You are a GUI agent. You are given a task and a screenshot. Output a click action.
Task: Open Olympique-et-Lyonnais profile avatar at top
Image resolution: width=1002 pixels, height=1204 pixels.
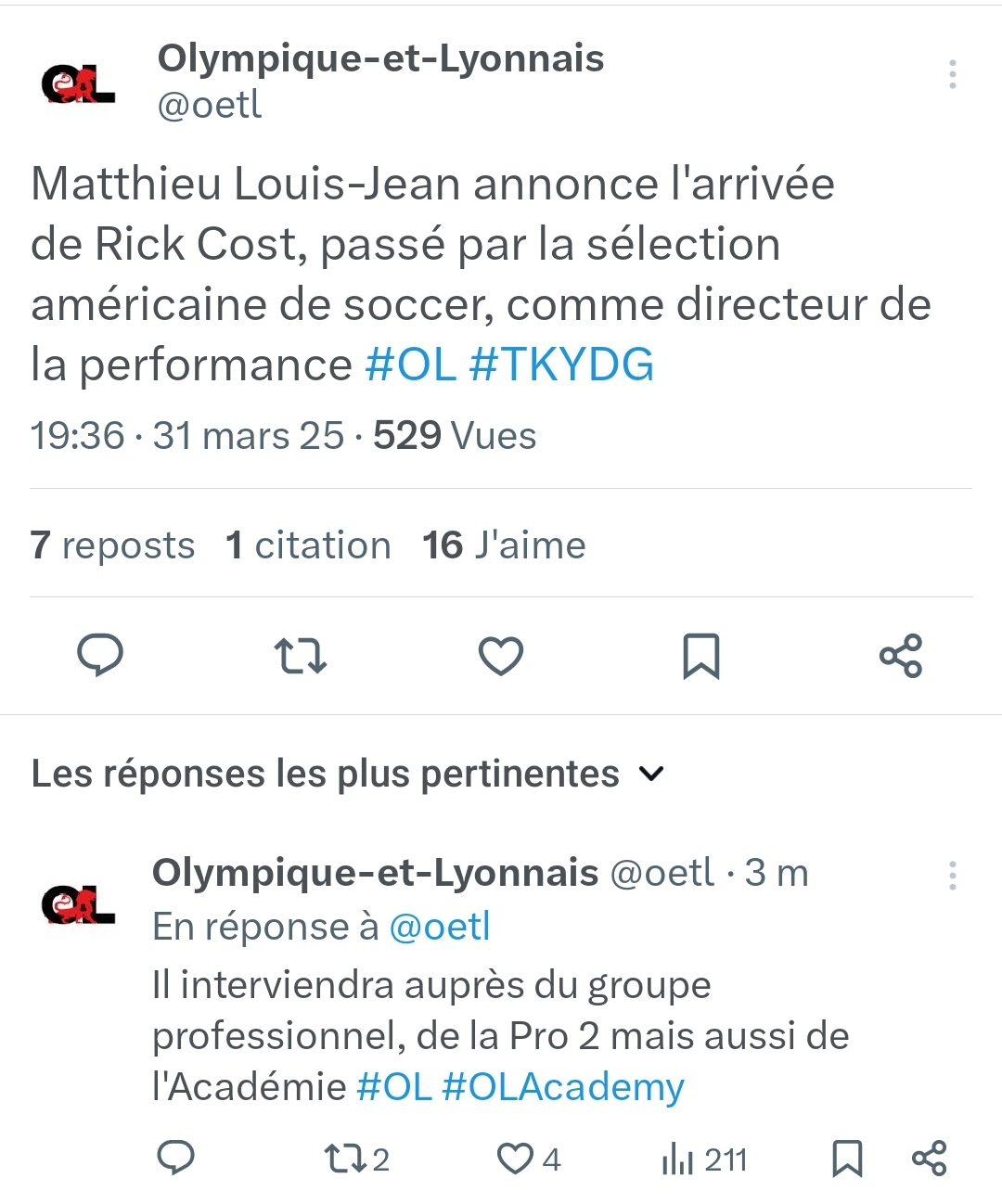coord(79,83)
